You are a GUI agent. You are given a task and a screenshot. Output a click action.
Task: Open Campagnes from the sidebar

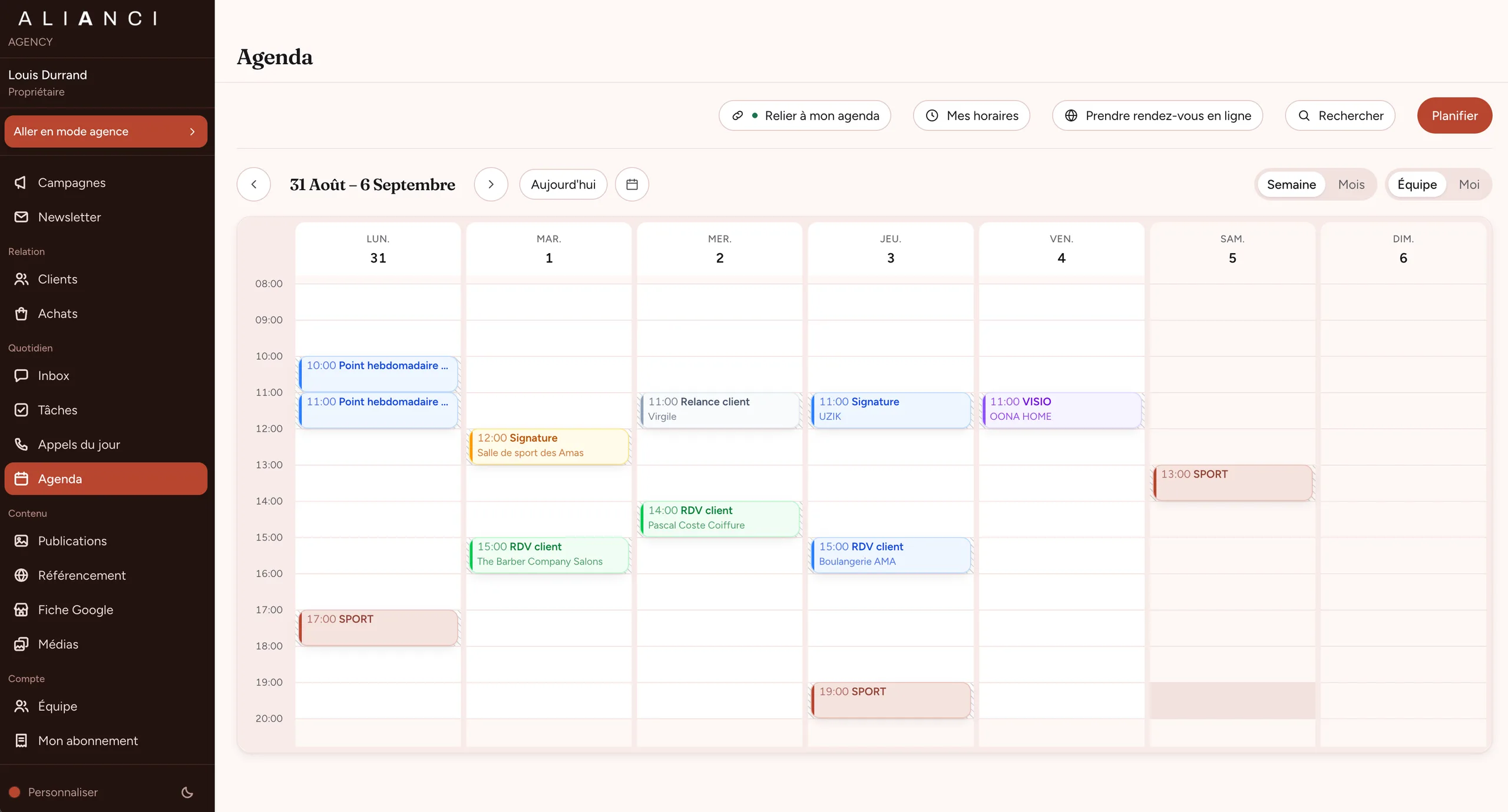pyautogui.click(x=106, y=183)
